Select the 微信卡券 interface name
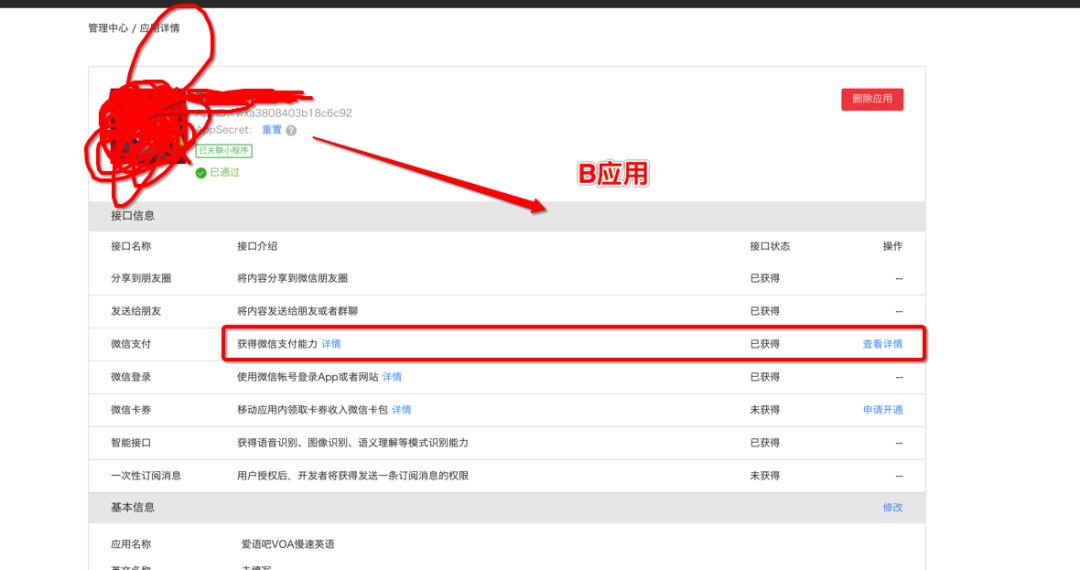 [x=131, y=410]
